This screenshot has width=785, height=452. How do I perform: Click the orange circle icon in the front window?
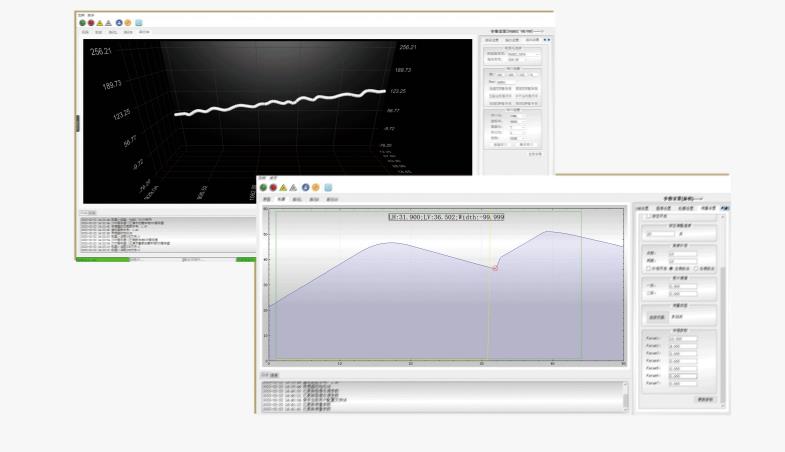(x=315, y=187)
